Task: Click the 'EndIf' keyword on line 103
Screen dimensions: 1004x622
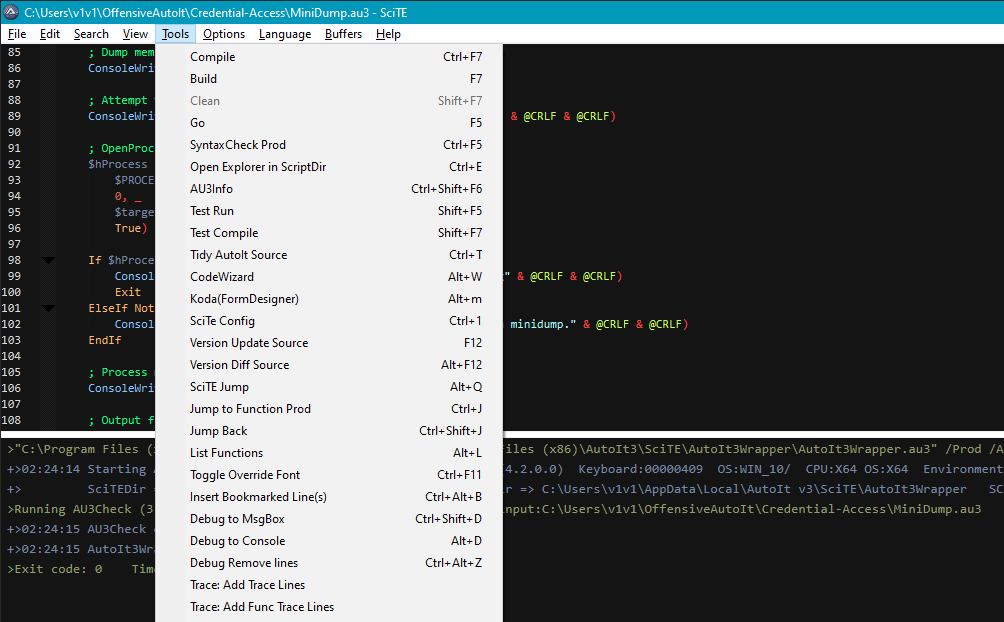Action: (x=105, y=340)
